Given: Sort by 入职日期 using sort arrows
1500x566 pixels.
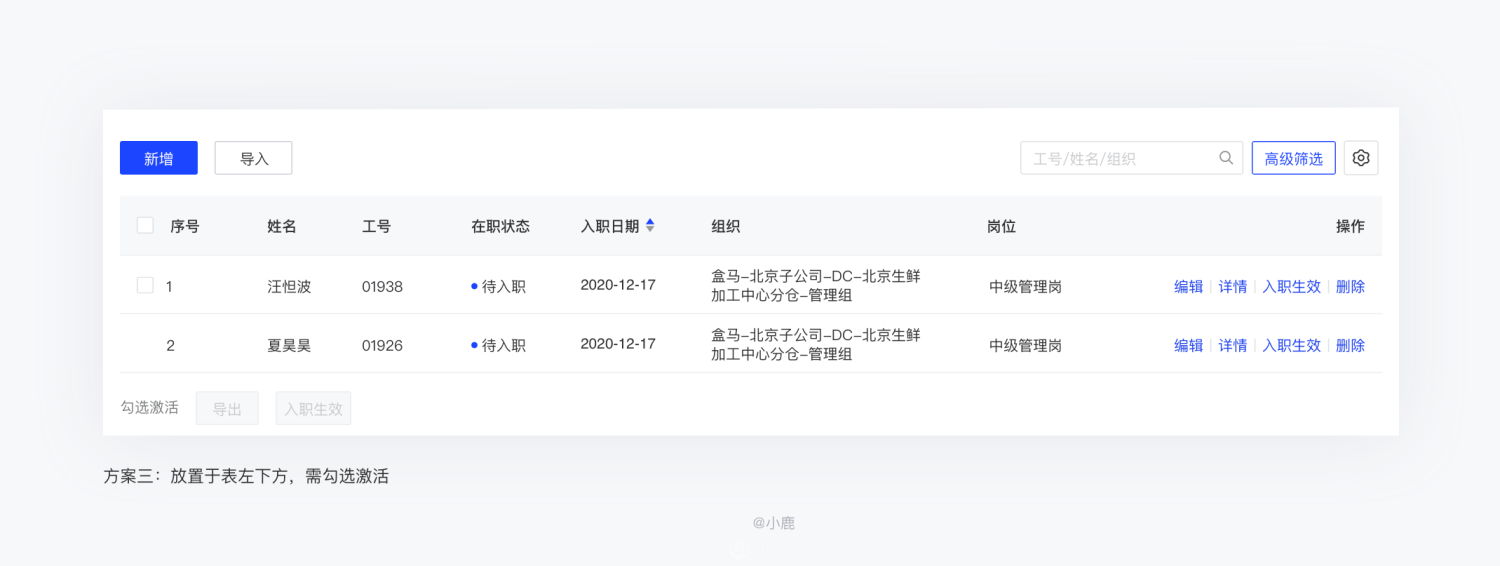Looking at the screenshot, I should pos(650,226).
